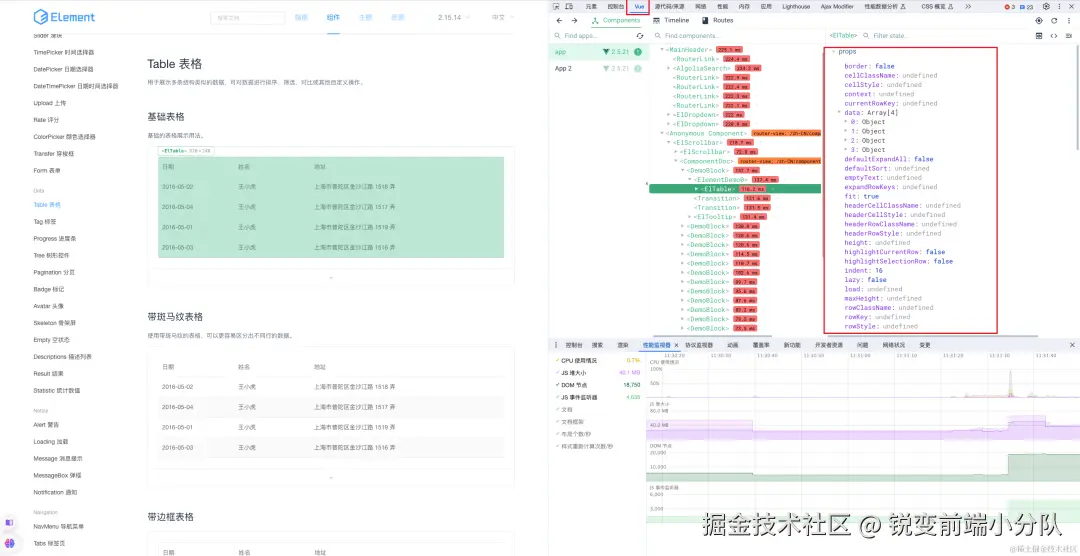This screenshot has height=556, width=1080.
Task: Click the select-component target icon in Vue devtools
Action: click(1039, 21)
